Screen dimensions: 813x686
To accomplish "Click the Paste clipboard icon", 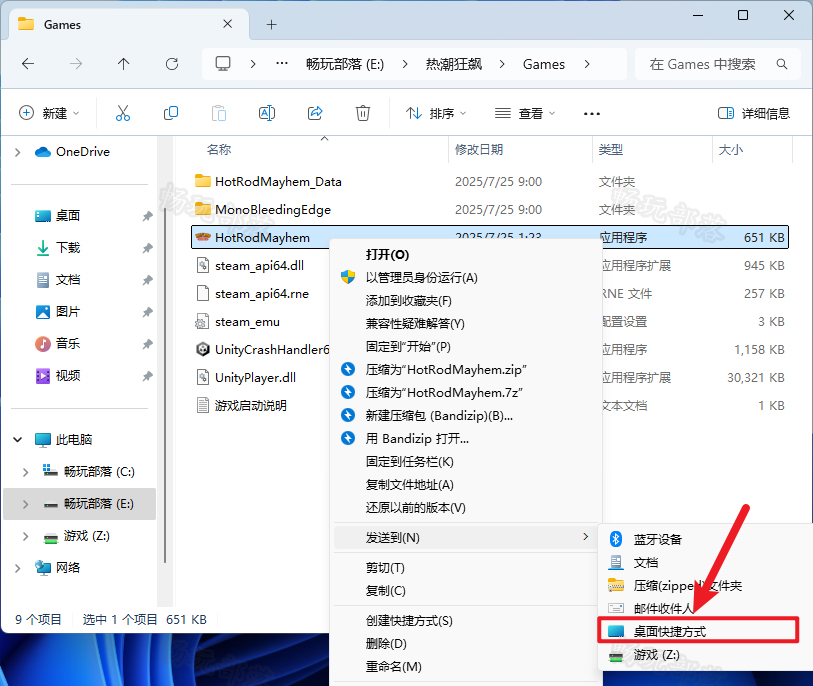I will [x=219, y=113].
